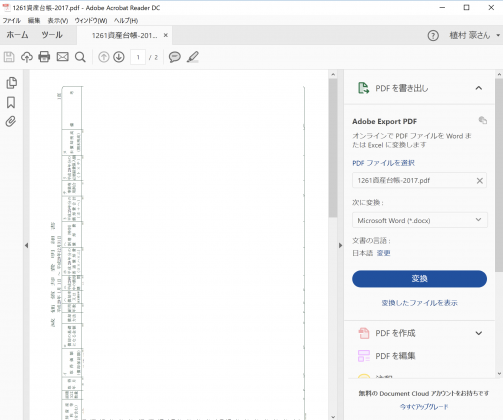This screenshot has width=503, height=420.
Task: Open page thumbnails sidebar panel
Action: point(11,83)
